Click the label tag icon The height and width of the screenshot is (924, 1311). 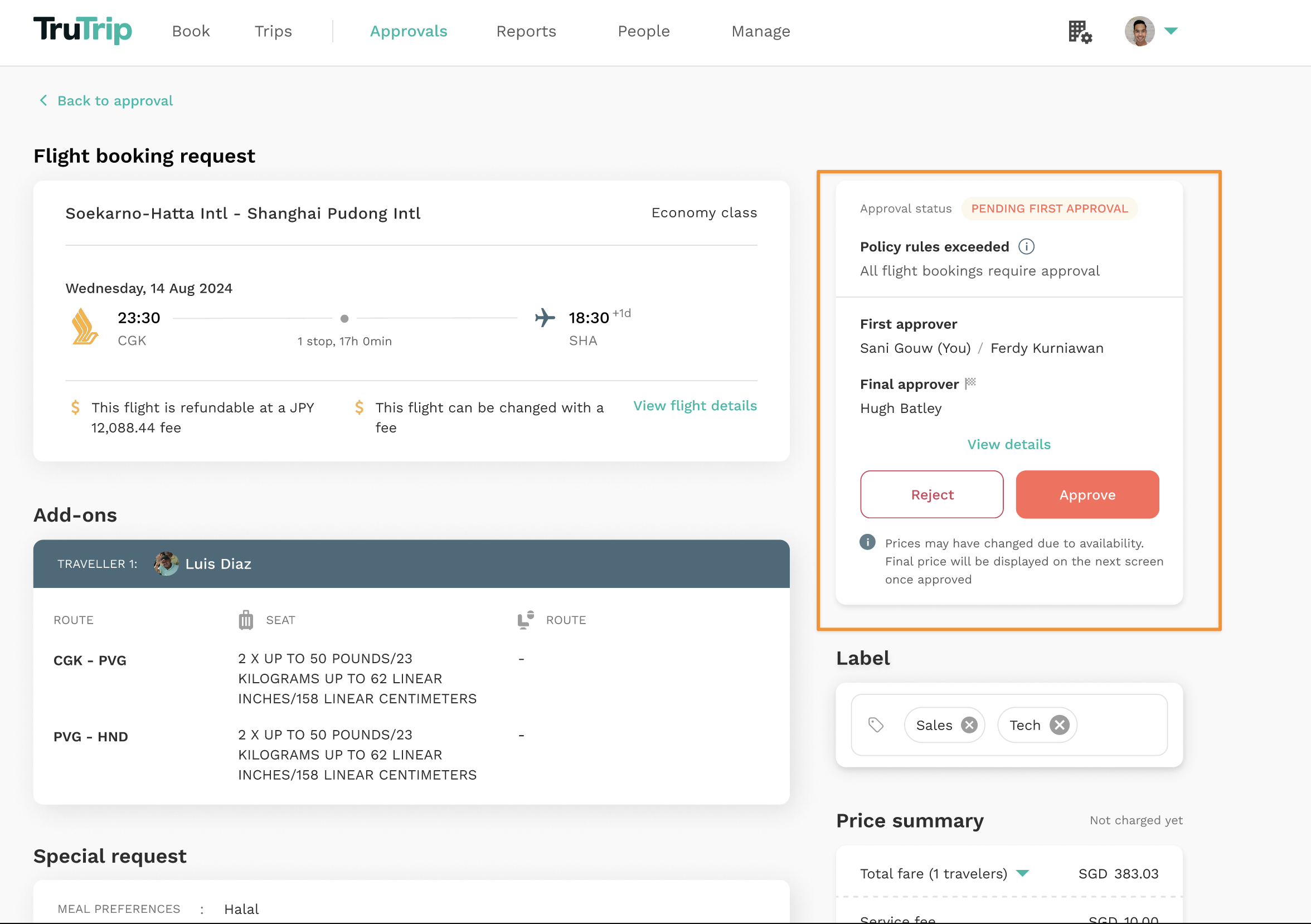[x=876, y=725]
